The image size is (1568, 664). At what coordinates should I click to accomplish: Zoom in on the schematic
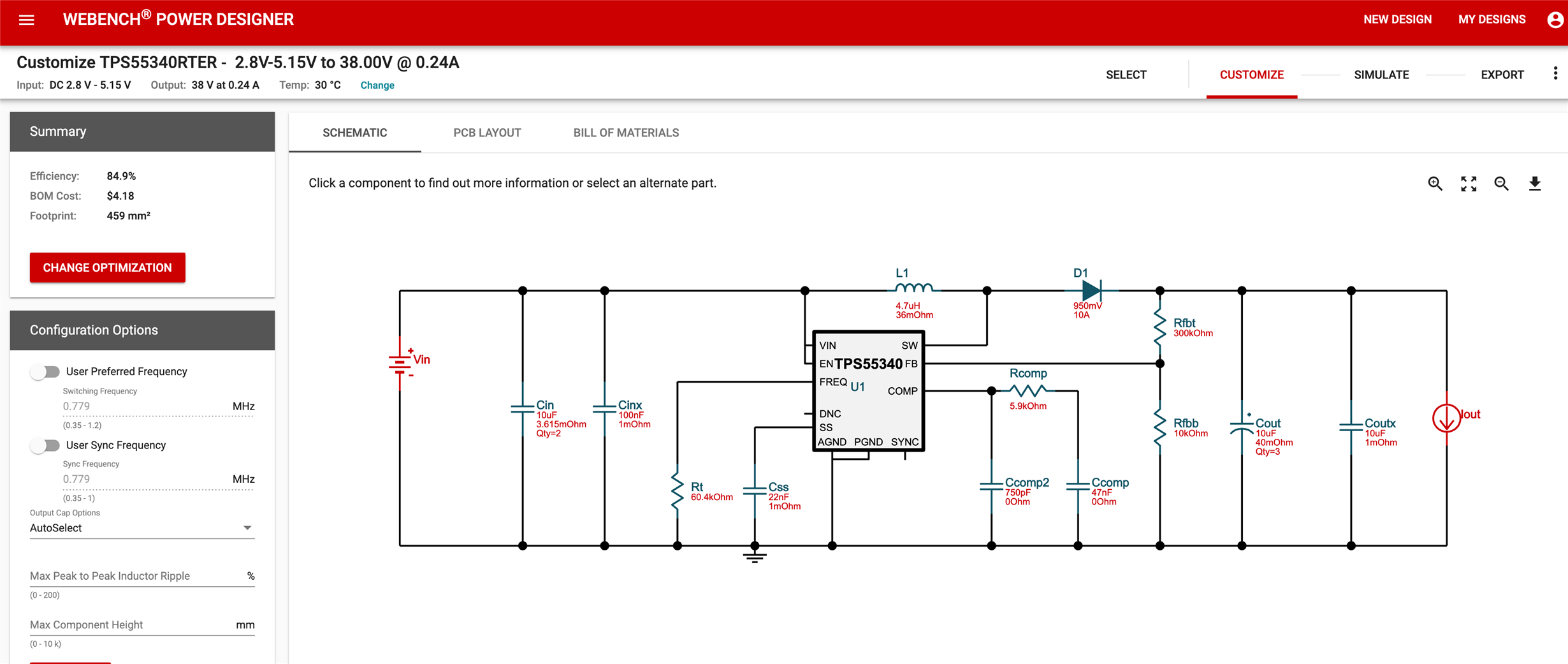pyautogui.click(x=1435, y=184)
